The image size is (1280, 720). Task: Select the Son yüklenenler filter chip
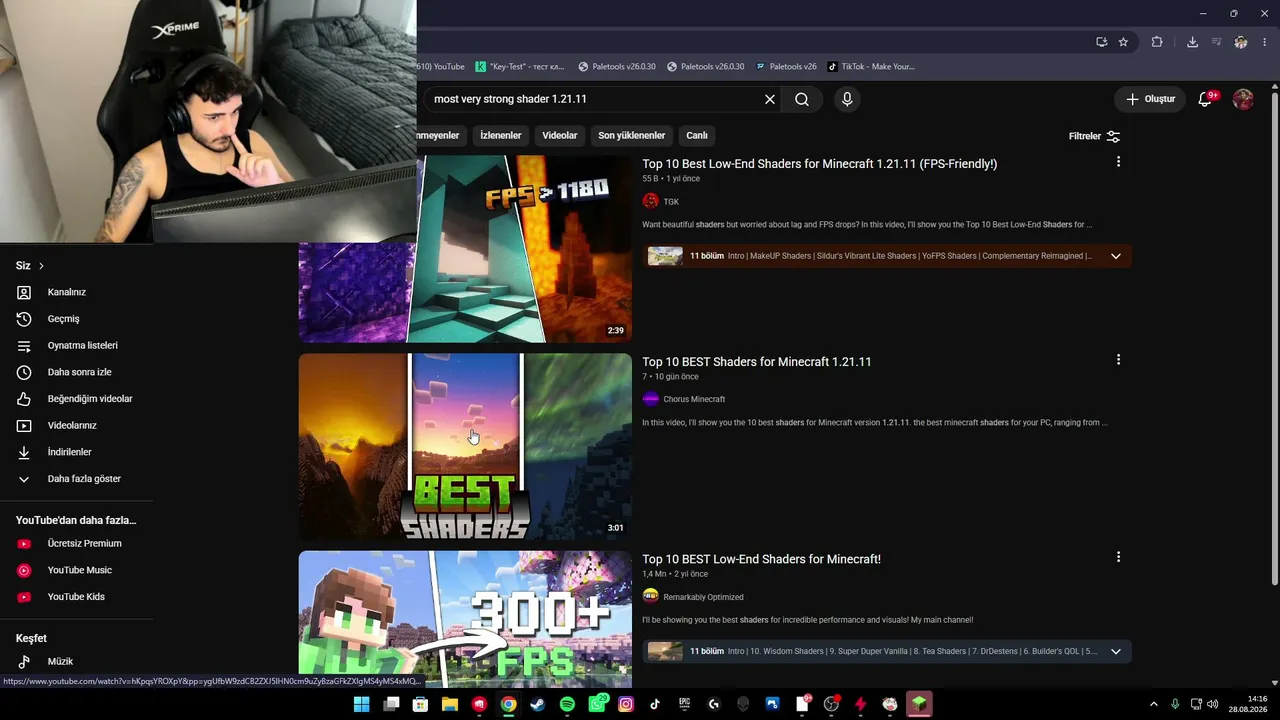click(631, 135)
